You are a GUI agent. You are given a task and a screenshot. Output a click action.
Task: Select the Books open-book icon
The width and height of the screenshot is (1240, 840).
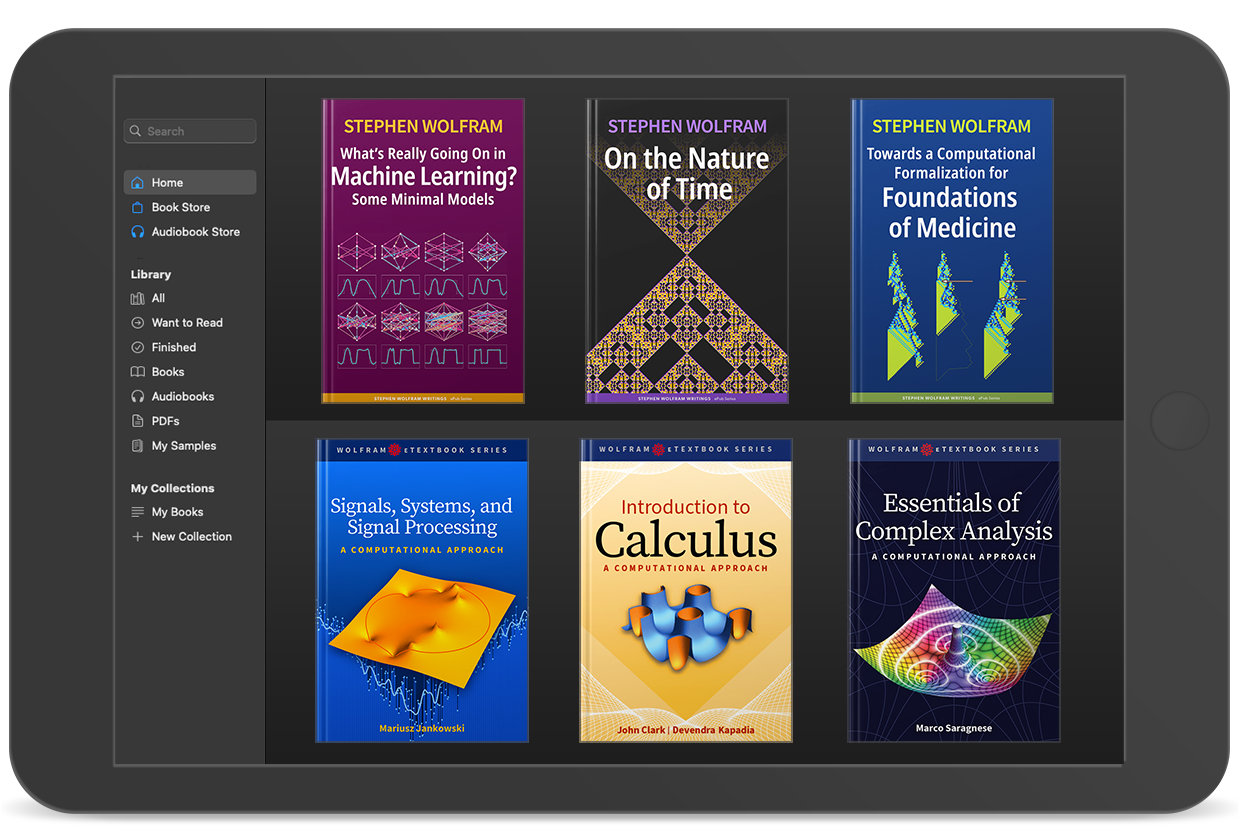(138, 371)
